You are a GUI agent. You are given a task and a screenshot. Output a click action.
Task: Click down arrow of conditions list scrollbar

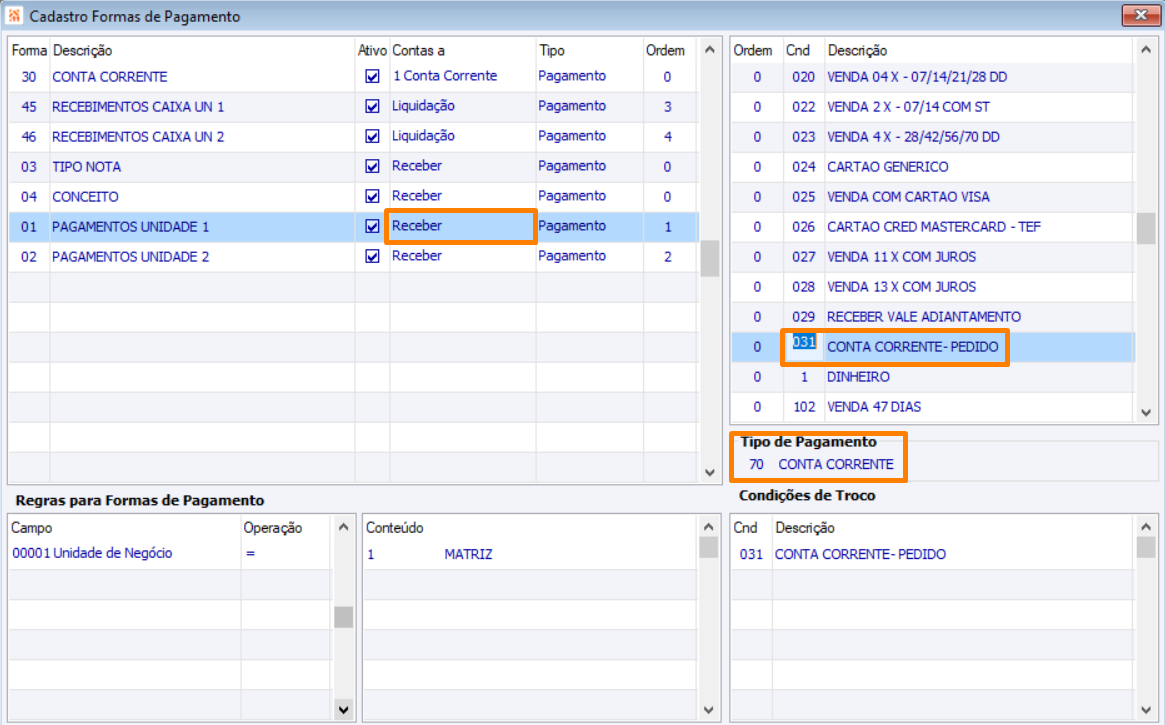1146,412
